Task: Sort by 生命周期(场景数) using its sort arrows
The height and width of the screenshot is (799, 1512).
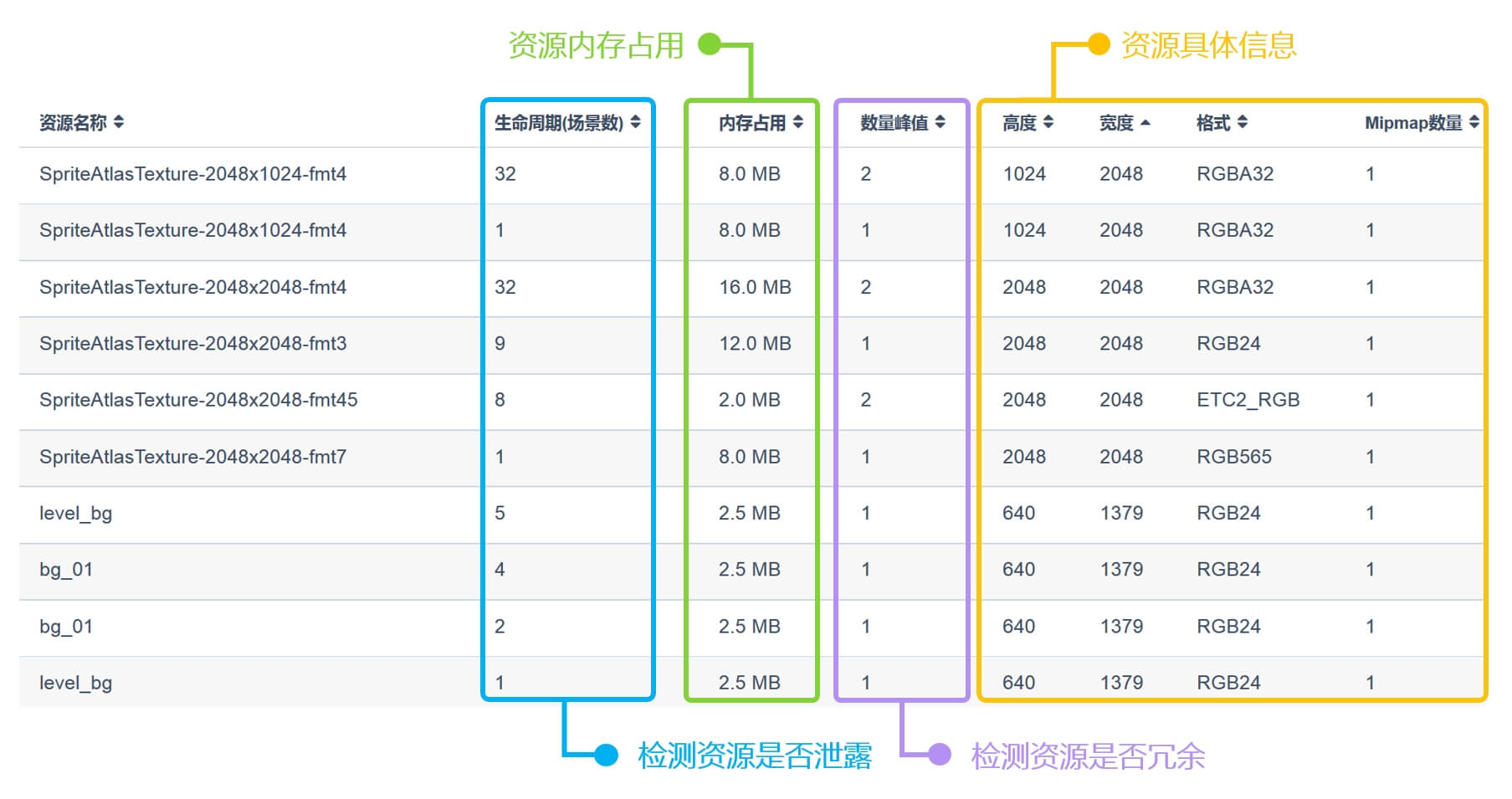Action: coord(636,122)
